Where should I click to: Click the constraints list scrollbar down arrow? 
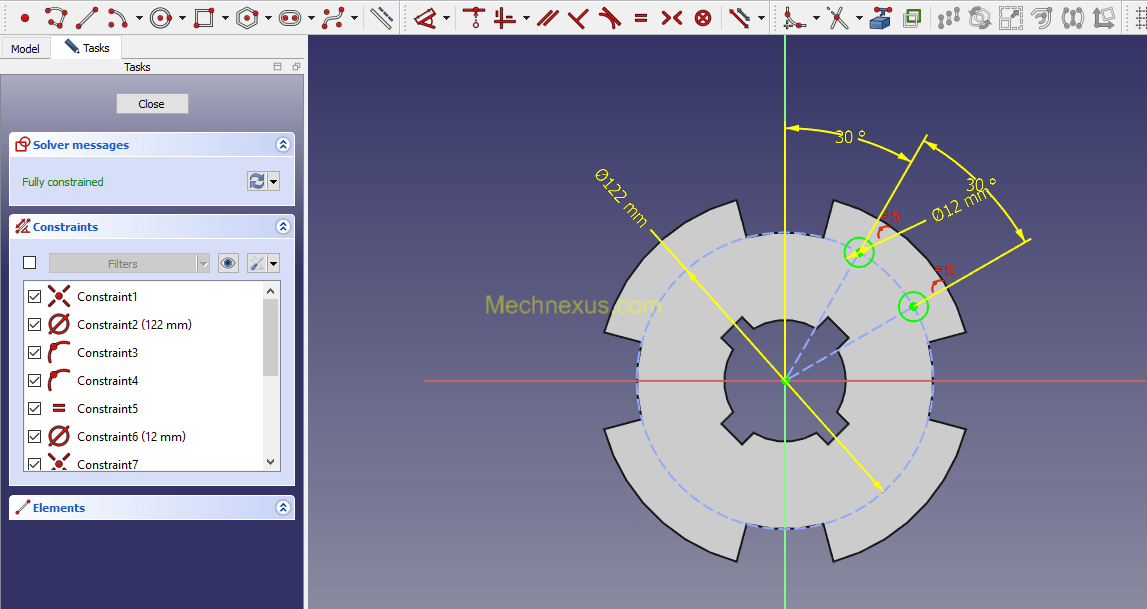coord(270,462)
